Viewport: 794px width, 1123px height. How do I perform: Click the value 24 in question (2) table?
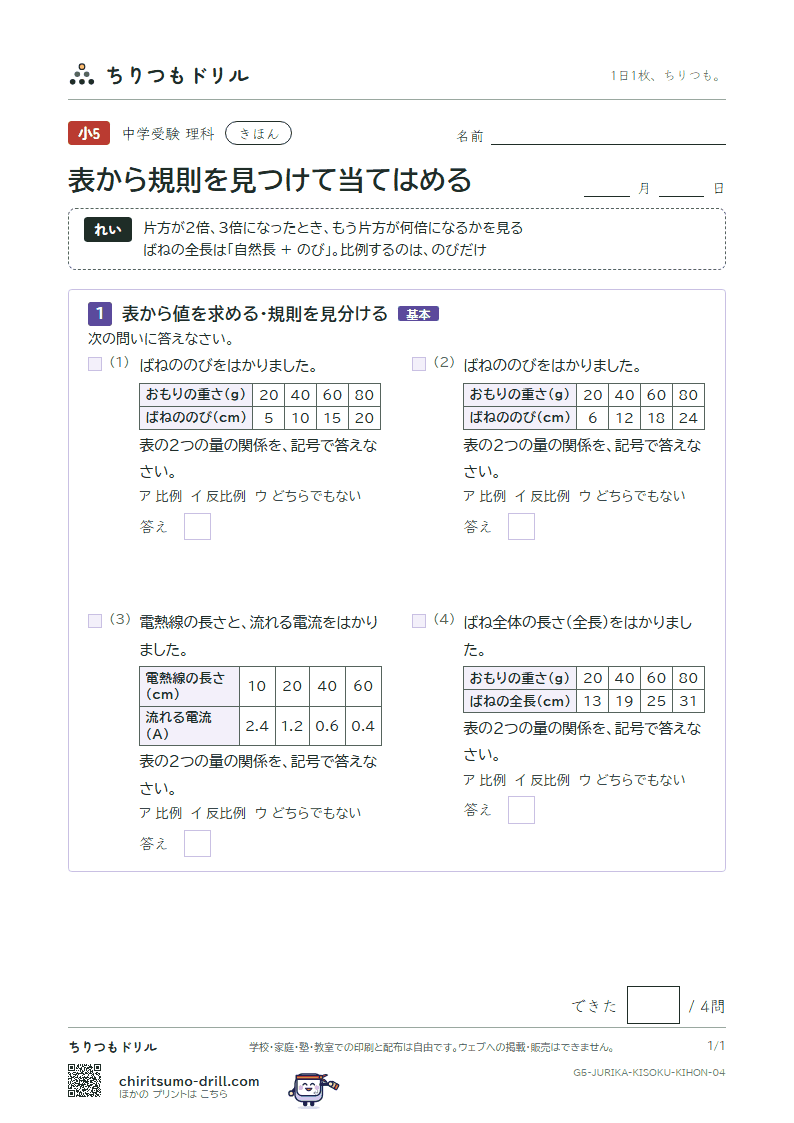click(x=688, y=418)
